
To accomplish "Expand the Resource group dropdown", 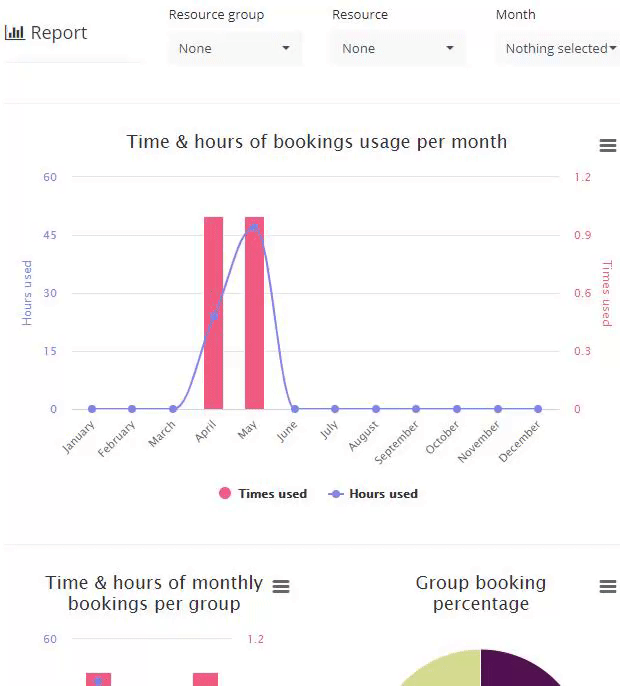I will (x=235, y=49).
